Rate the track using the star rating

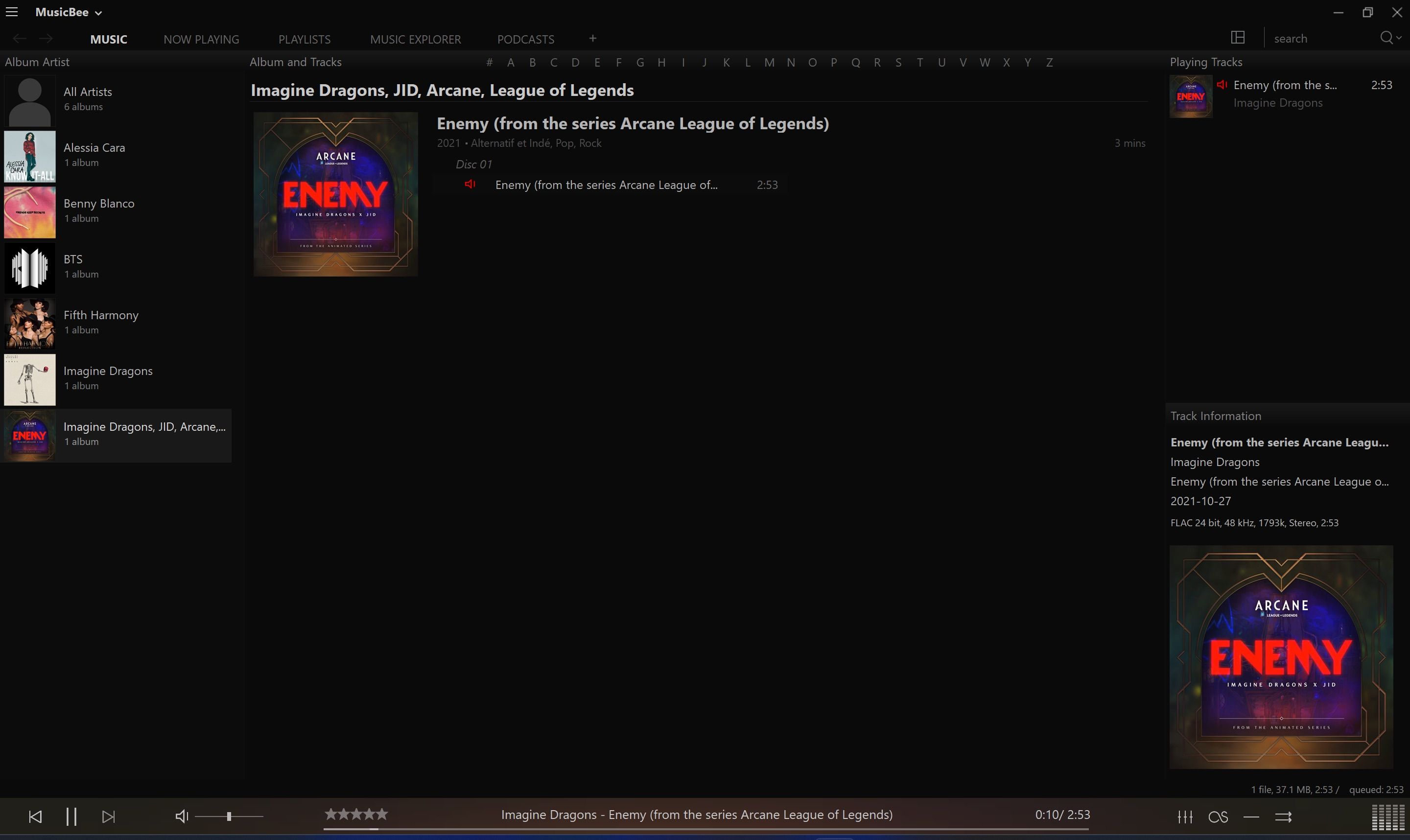[355, 814]
